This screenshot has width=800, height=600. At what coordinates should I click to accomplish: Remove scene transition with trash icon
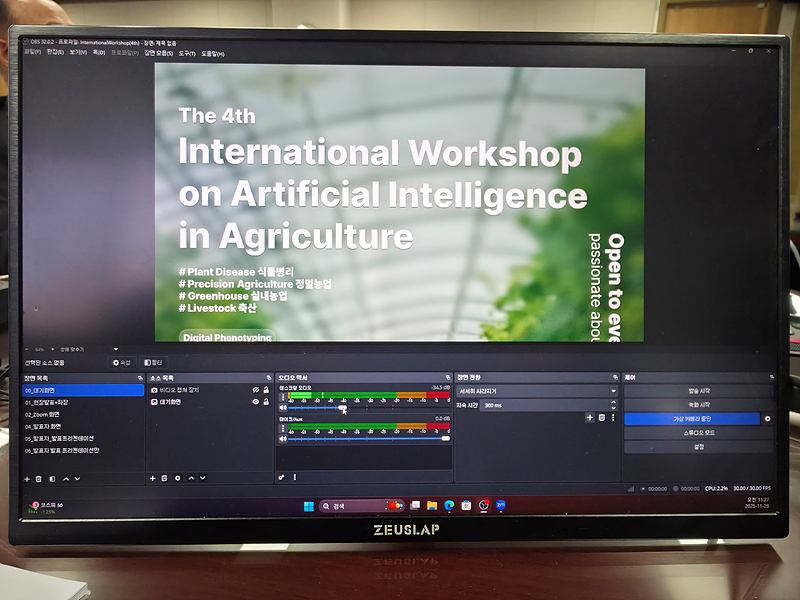coord(602,417)
